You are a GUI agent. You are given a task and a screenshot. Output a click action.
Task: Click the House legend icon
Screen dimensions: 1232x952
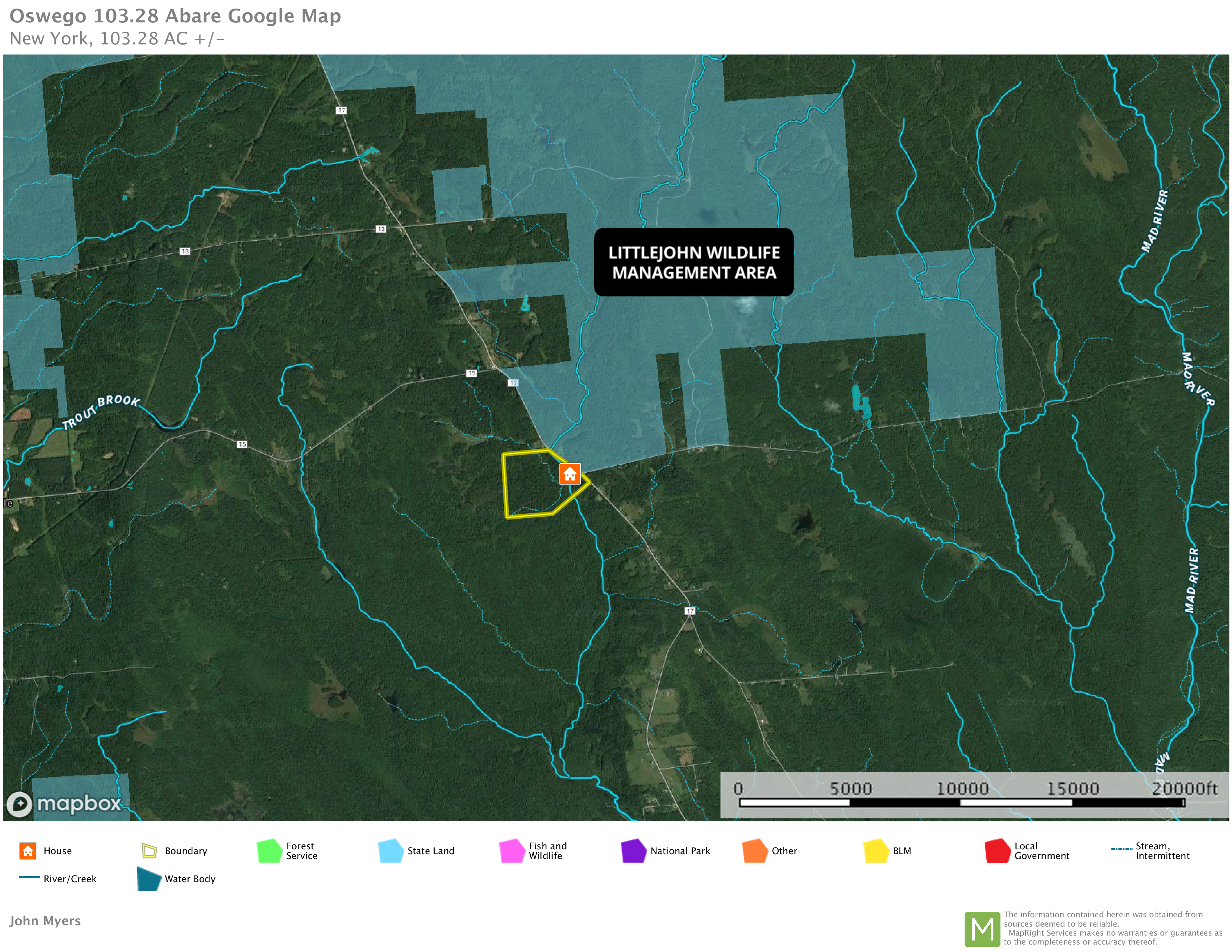[28, 850]
